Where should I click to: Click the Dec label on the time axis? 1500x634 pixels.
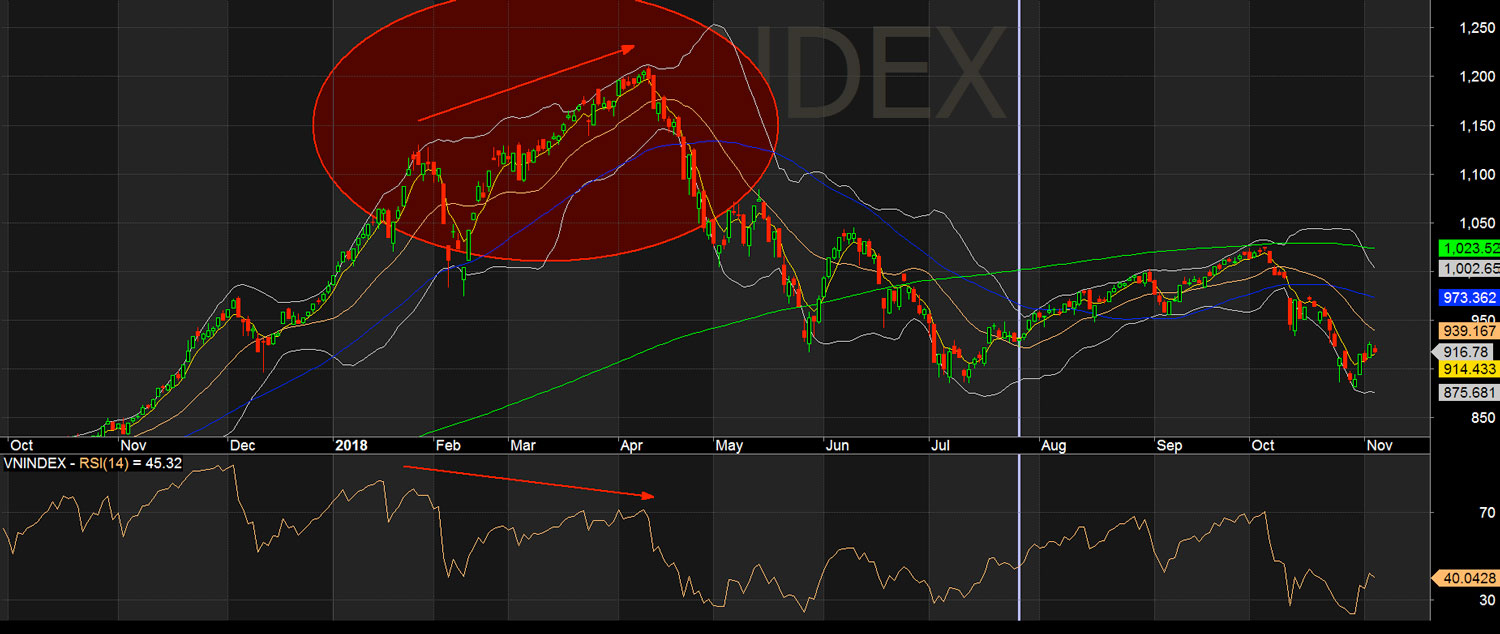(242, 445)
